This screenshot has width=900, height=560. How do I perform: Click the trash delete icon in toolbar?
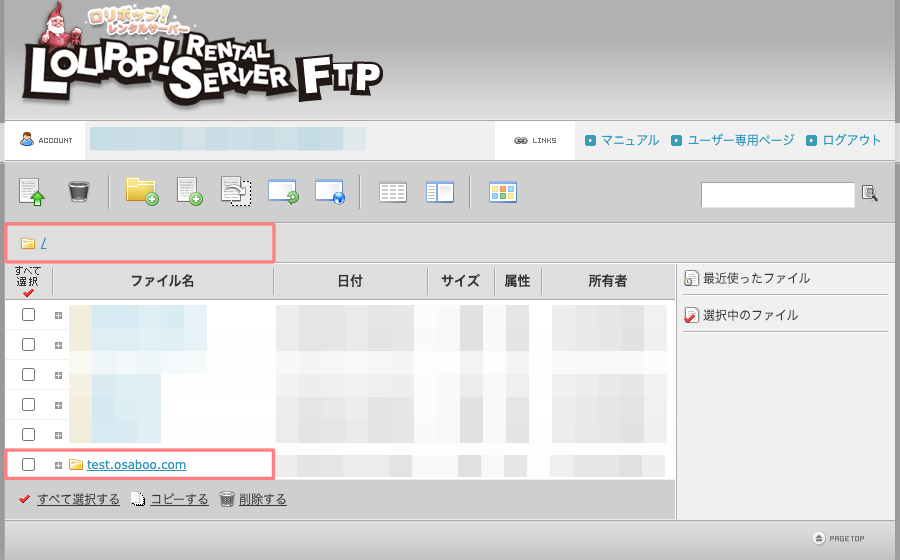tap(79, 191)
